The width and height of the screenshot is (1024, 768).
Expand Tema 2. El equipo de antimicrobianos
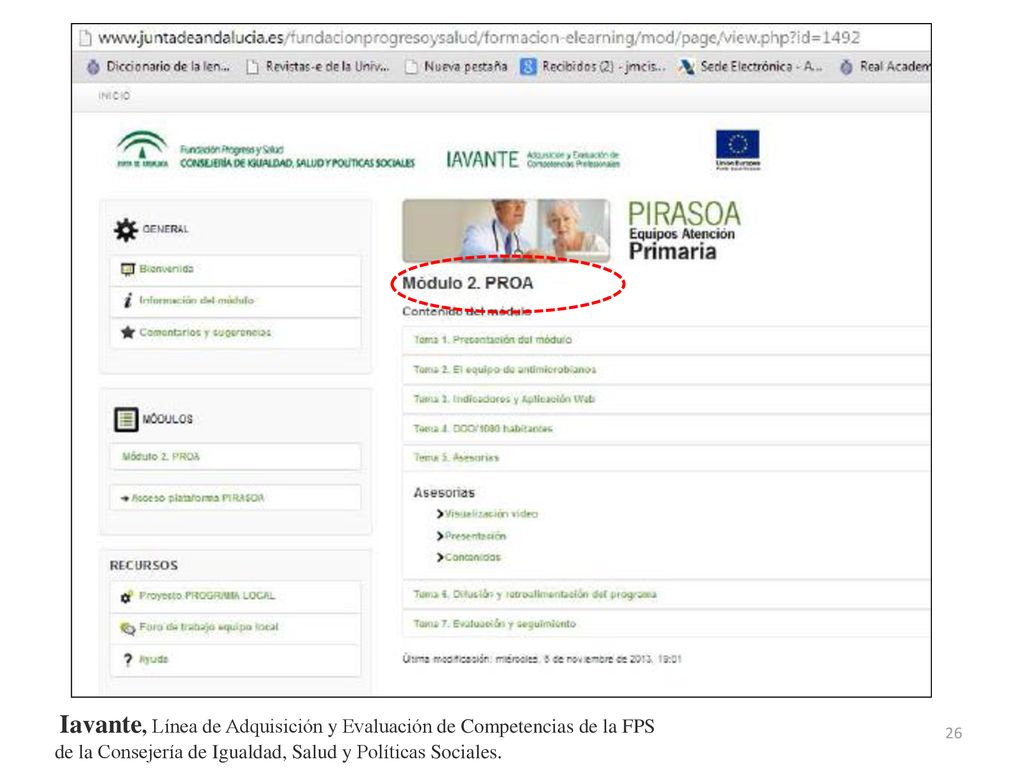pyautogui.click(x=666, y=370)
